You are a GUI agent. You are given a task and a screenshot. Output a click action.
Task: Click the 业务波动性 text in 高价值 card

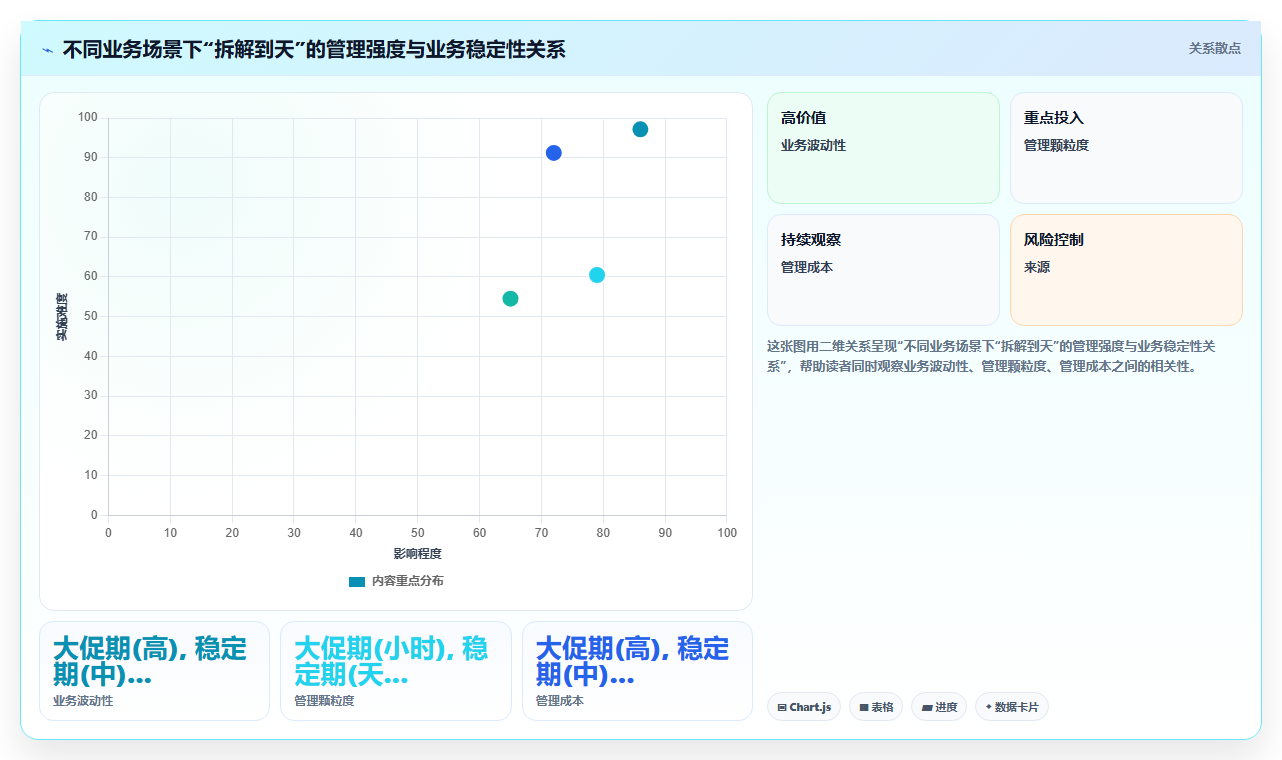813,145
